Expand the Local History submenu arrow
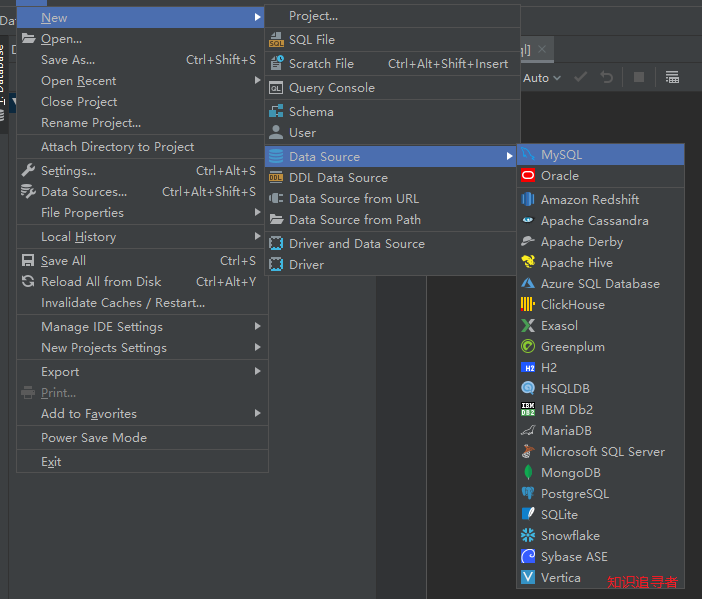 257,236
